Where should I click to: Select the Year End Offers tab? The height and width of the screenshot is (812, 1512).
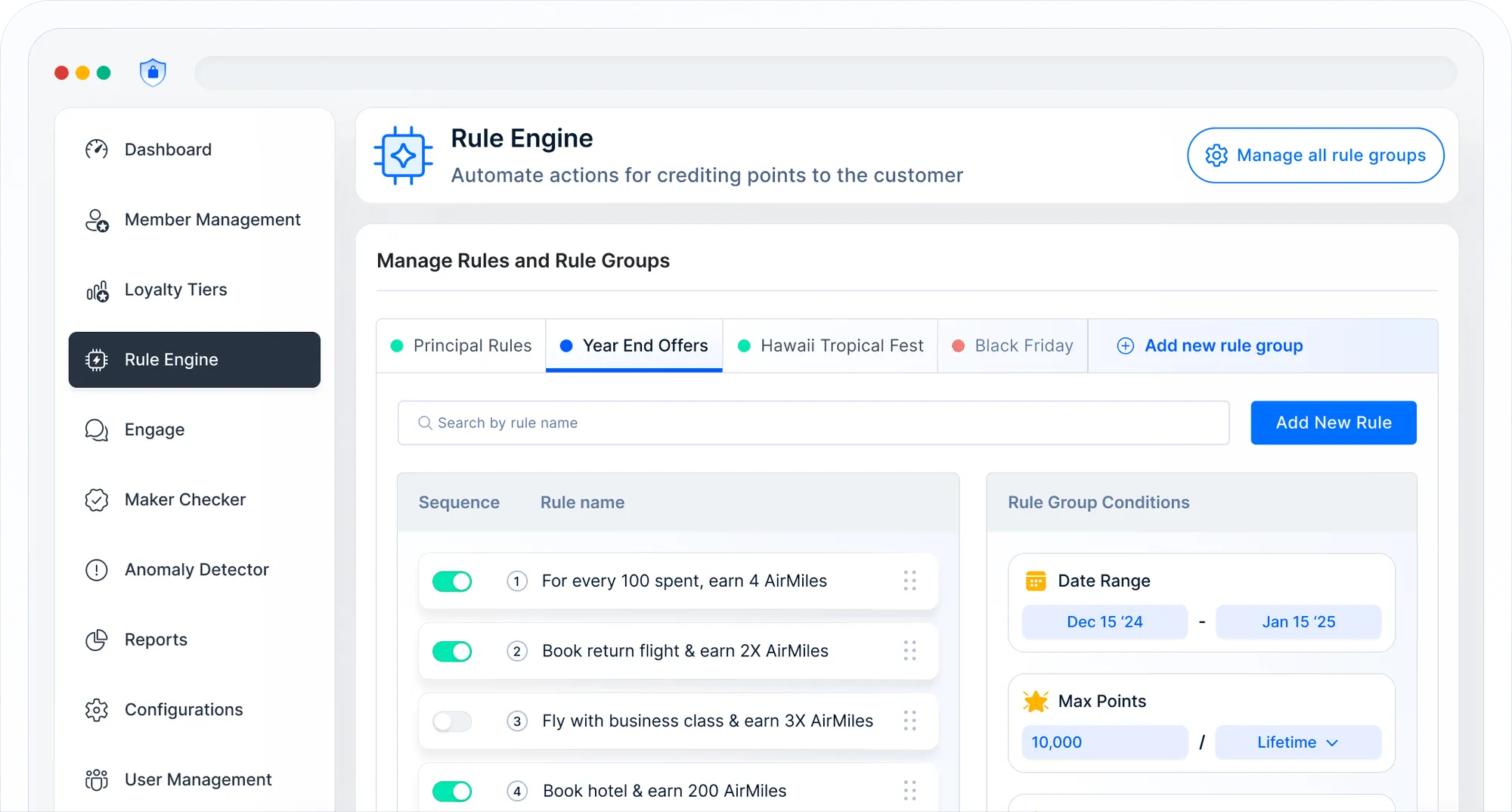pyautogui.click(x=634, y=346)
